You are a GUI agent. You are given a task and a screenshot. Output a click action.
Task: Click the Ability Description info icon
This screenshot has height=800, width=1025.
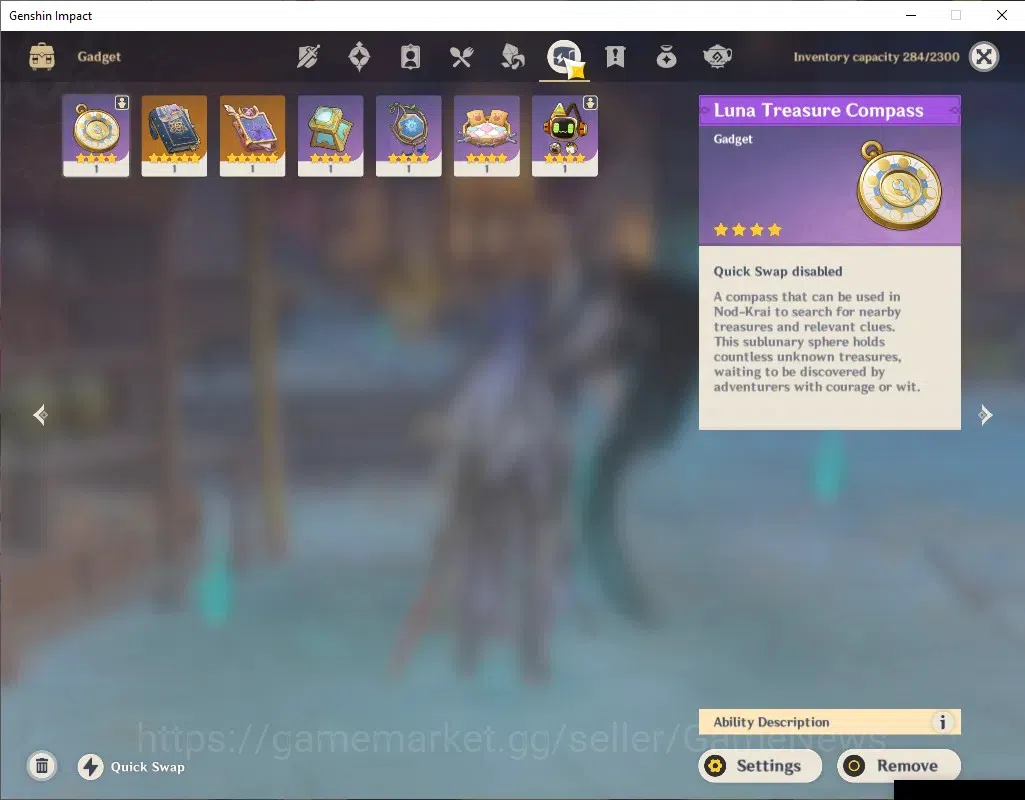(x=942, y=722)
